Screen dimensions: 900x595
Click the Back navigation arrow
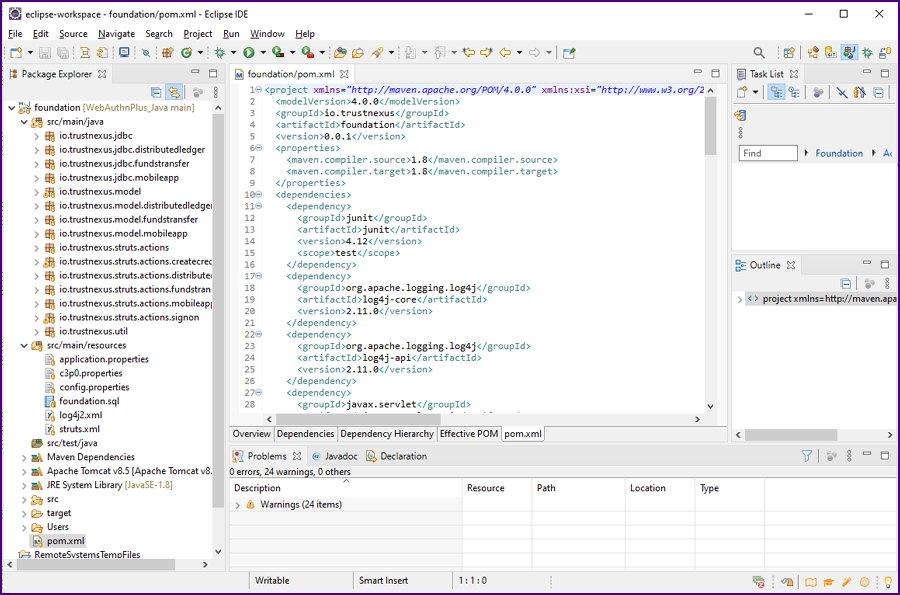tap(505, 53)
